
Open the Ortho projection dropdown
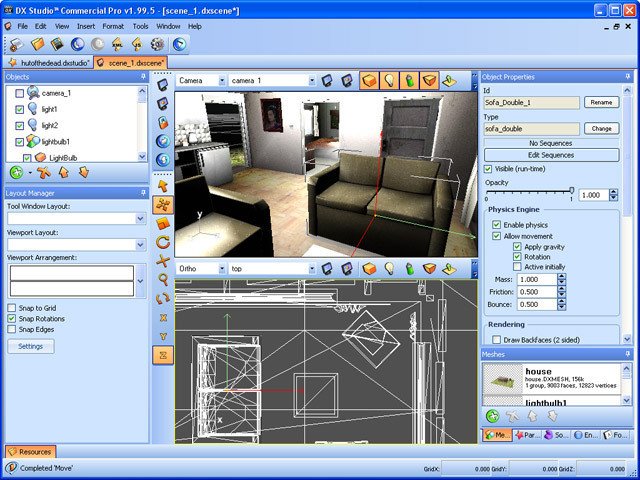[x=200, y=269]
